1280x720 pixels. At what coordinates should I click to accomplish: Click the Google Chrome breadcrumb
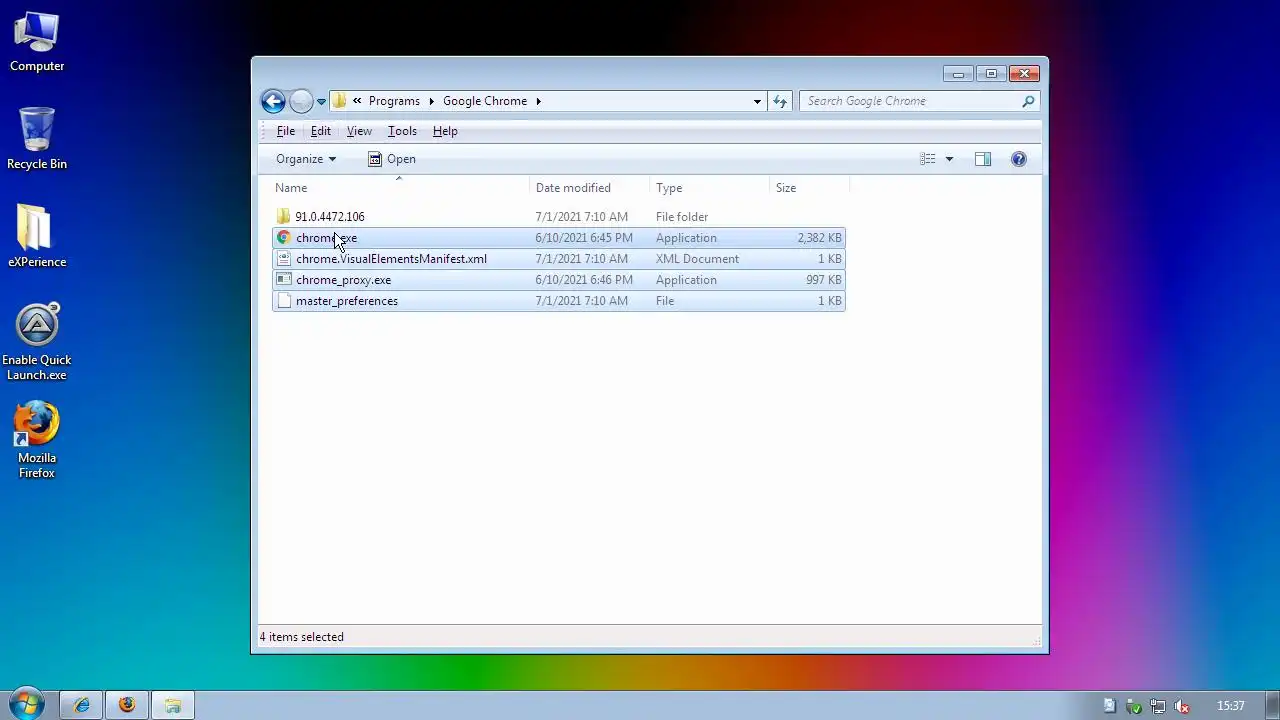[485, 101]
